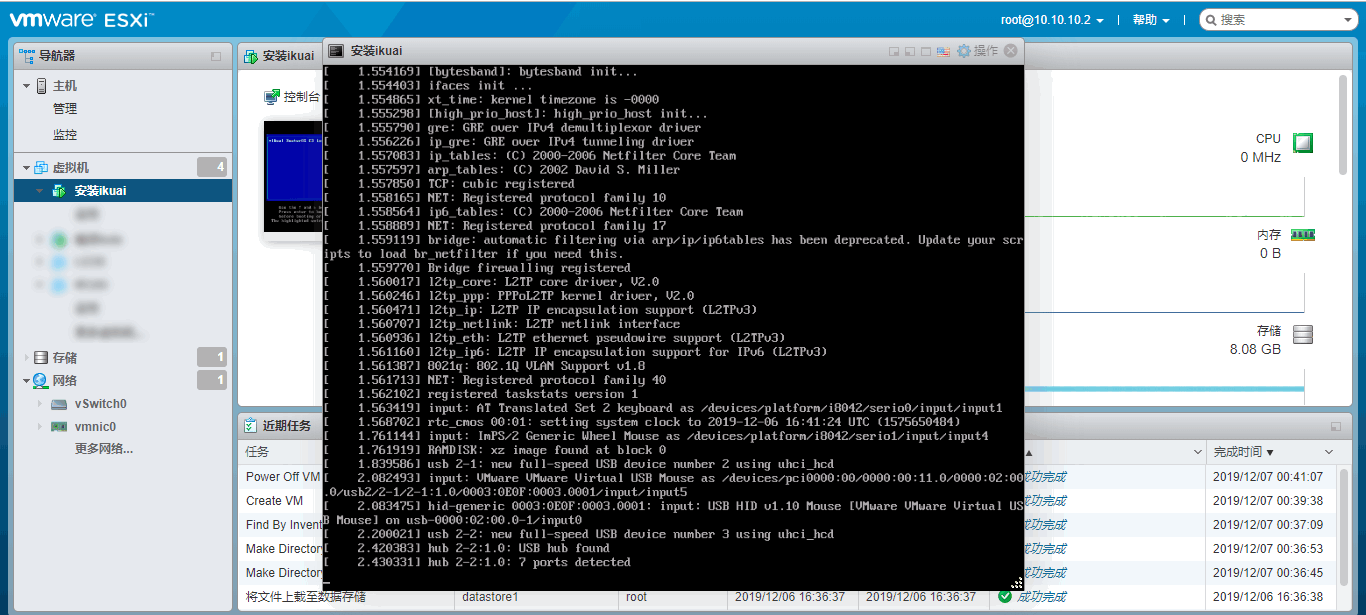Click the 0 MHz CPU value
The width and height of the screenshot is (1366, 615).
pyautogui.click(x=1261, y=158)
